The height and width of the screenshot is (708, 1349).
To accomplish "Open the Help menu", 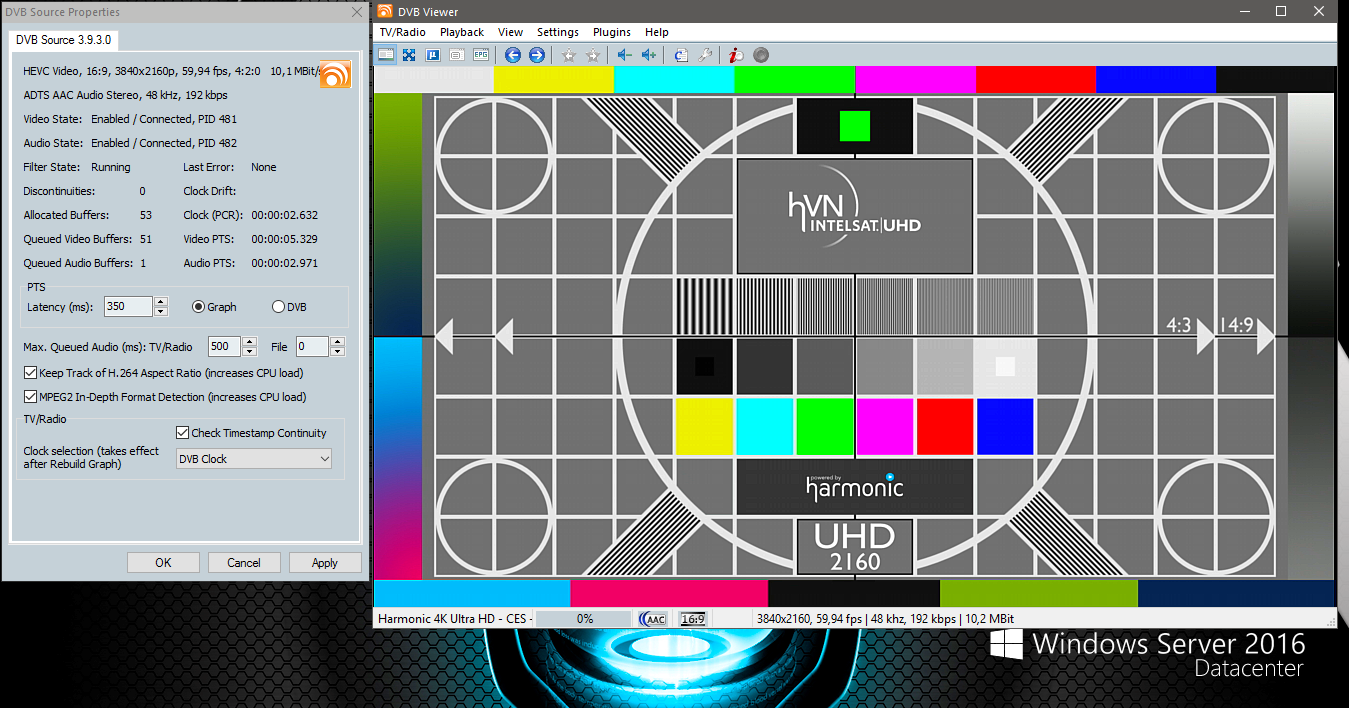I will 657,32.
